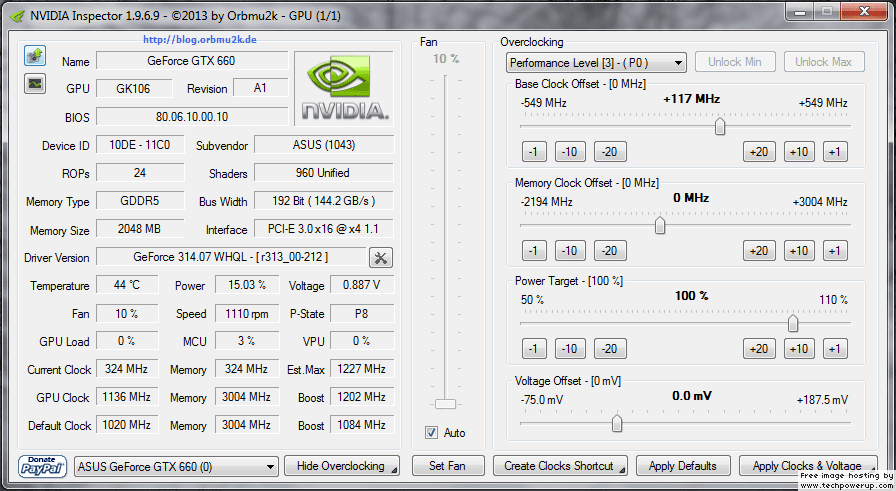Click -10 under Power Target
The height and width of the screenshot is (491, 896).
(570, 349)
